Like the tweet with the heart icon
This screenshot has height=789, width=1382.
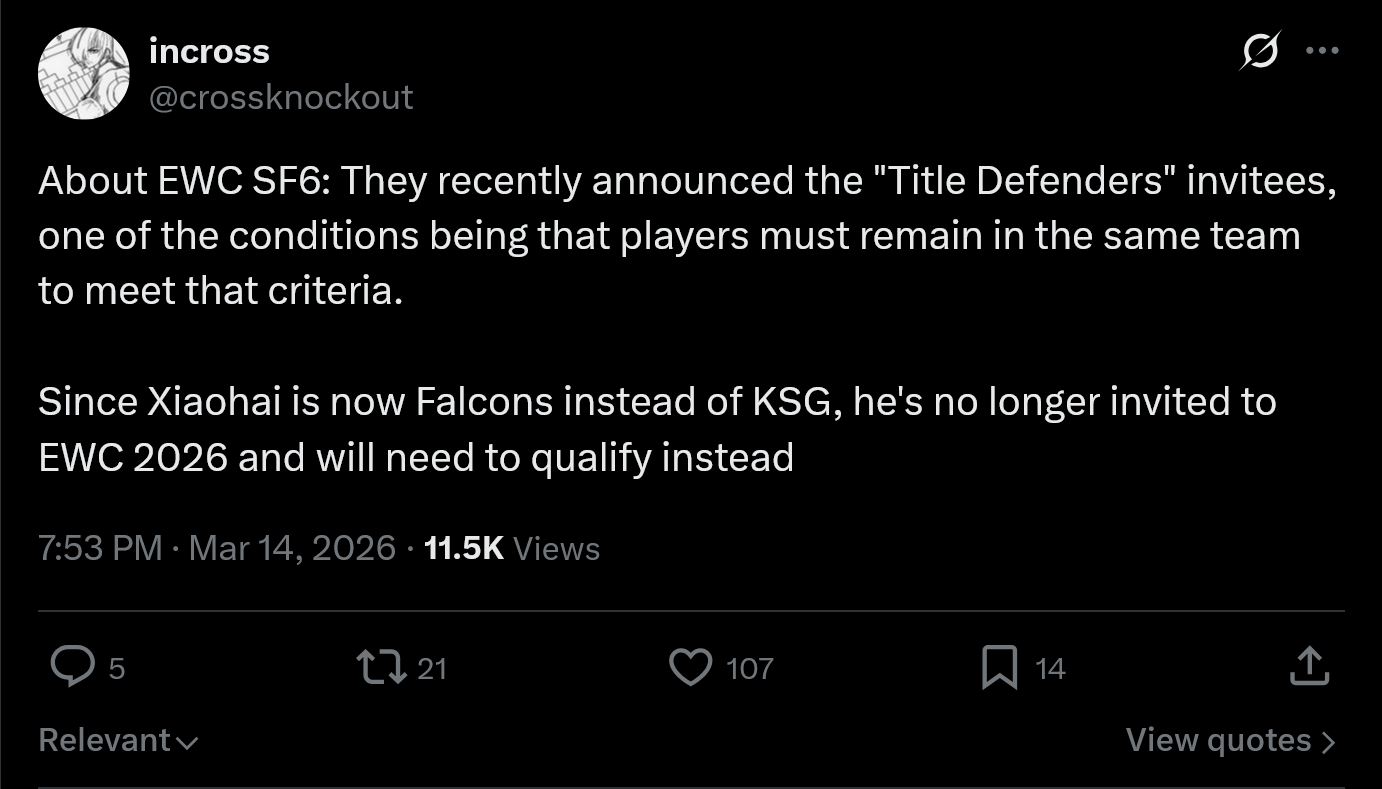[x=690, y=667]
